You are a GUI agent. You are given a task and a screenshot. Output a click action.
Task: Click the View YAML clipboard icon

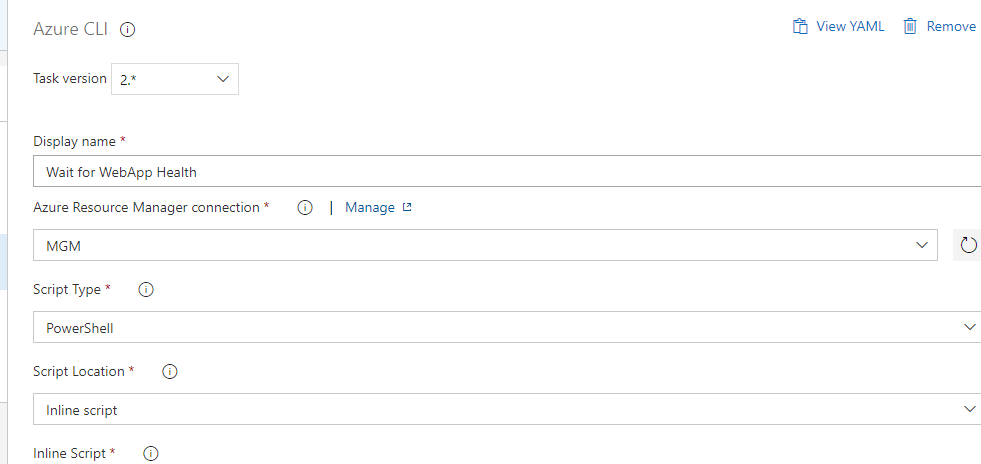click(800, 26)
